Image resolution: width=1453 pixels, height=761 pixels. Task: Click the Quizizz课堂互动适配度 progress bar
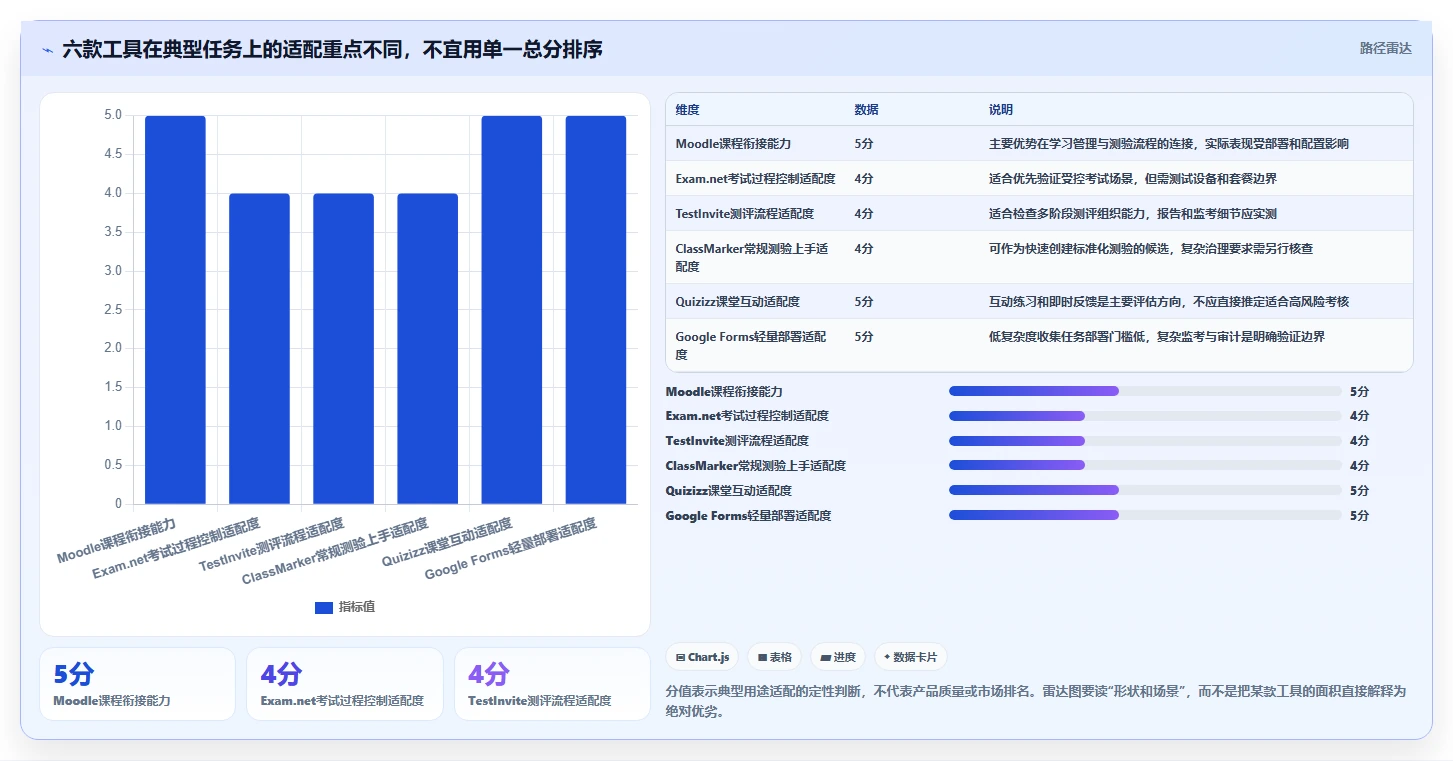click(1145, 490)
